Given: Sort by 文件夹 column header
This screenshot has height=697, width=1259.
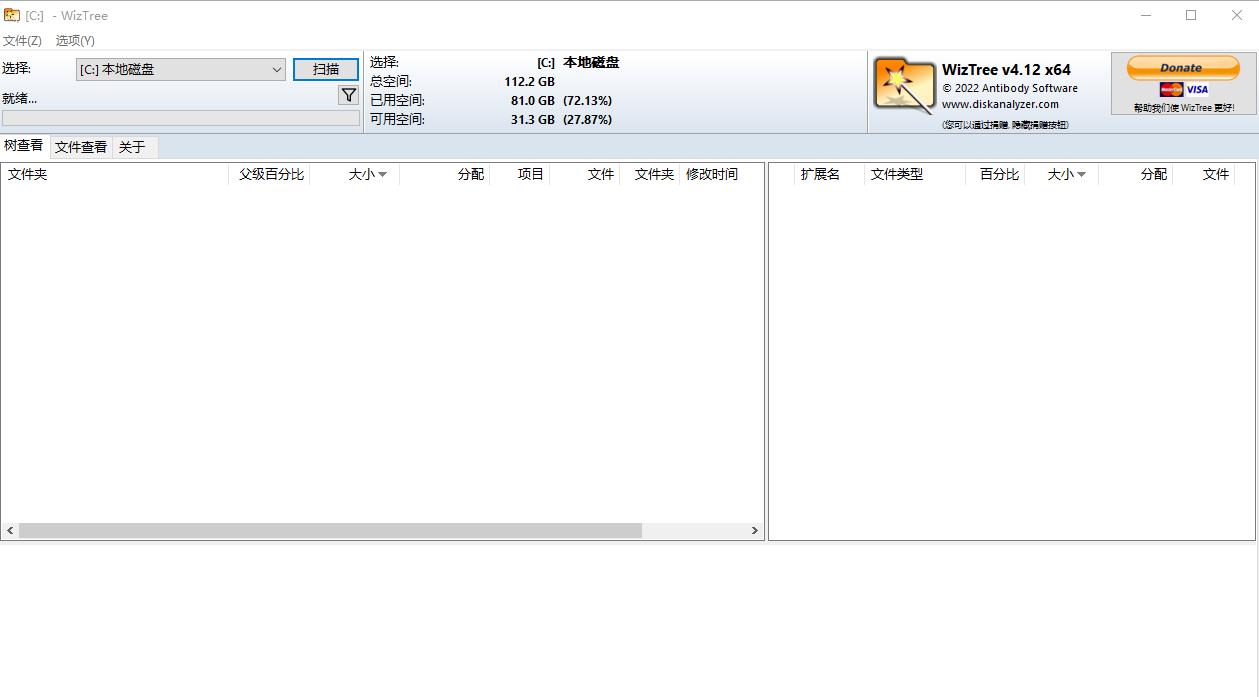Looking at the screenshot, I should pyautogui.click(x=115, y=174).
